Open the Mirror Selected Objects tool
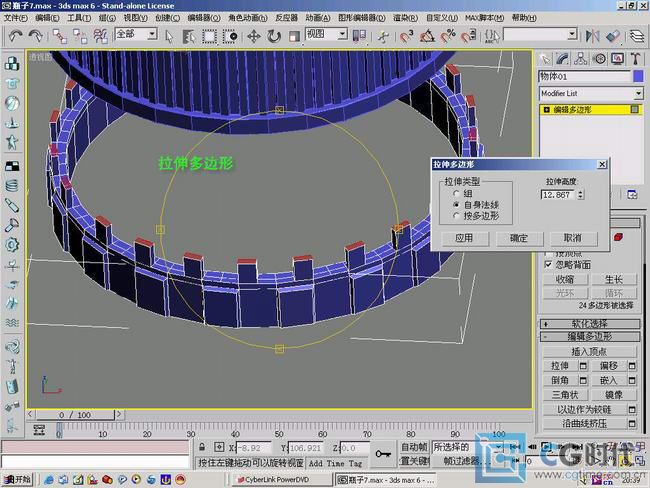 (592, 36)
